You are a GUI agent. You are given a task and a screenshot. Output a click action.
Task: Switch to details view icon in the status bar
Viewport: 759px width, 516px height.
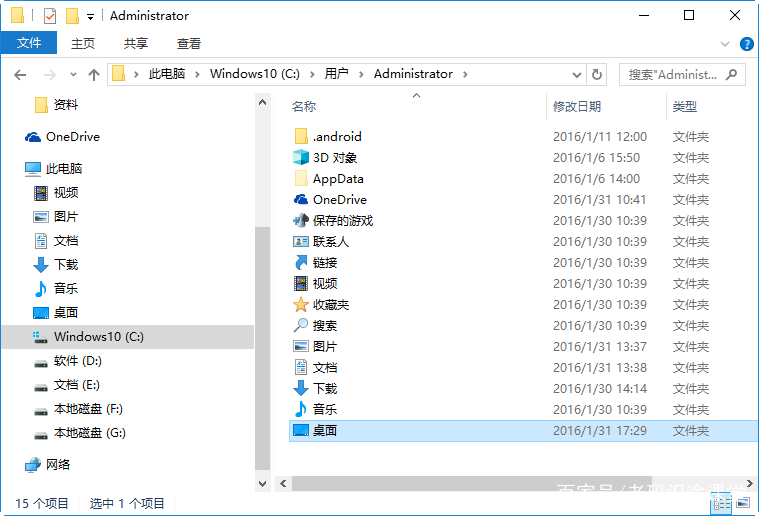tap(721, 503)
